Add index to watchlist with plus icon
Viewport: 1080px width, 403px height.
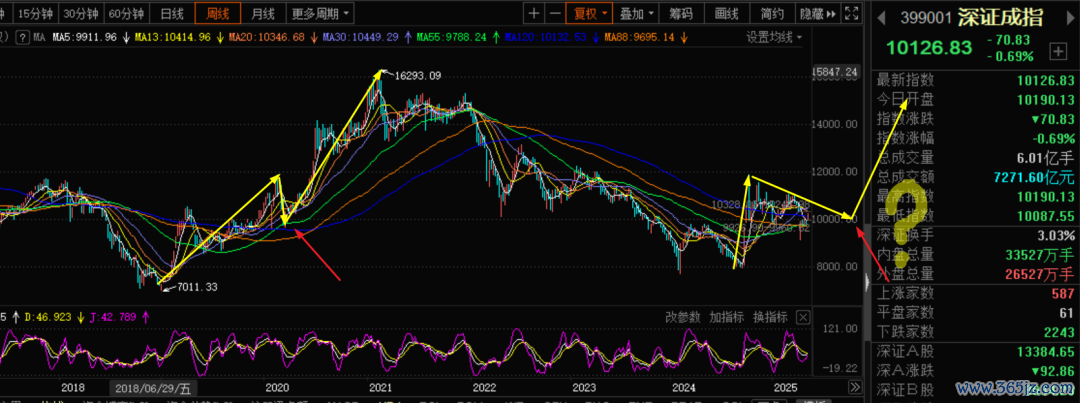(1057, 50)
